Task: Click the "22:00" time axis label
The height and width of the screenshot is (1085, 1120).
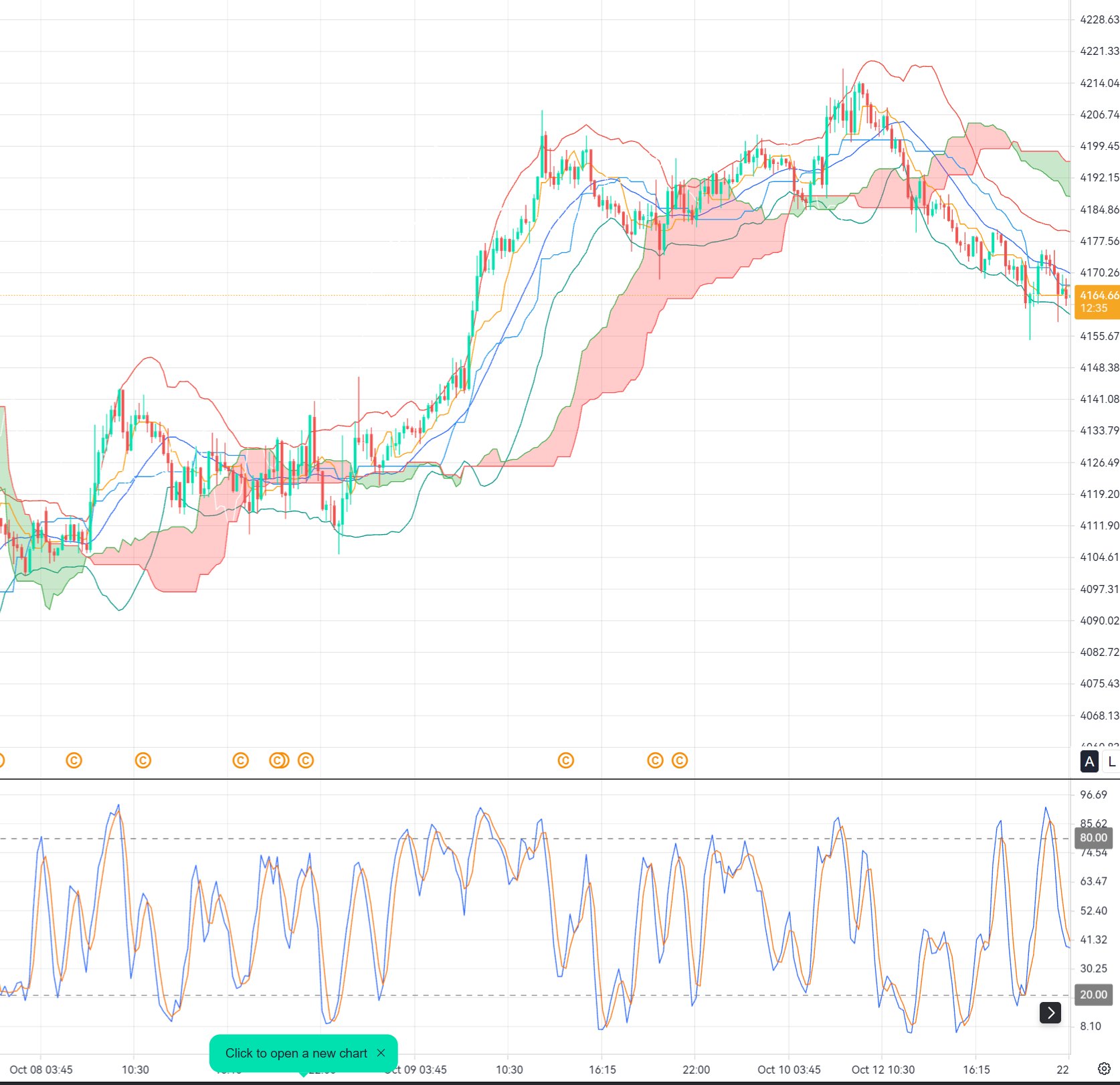Action: coord(696,1070)
